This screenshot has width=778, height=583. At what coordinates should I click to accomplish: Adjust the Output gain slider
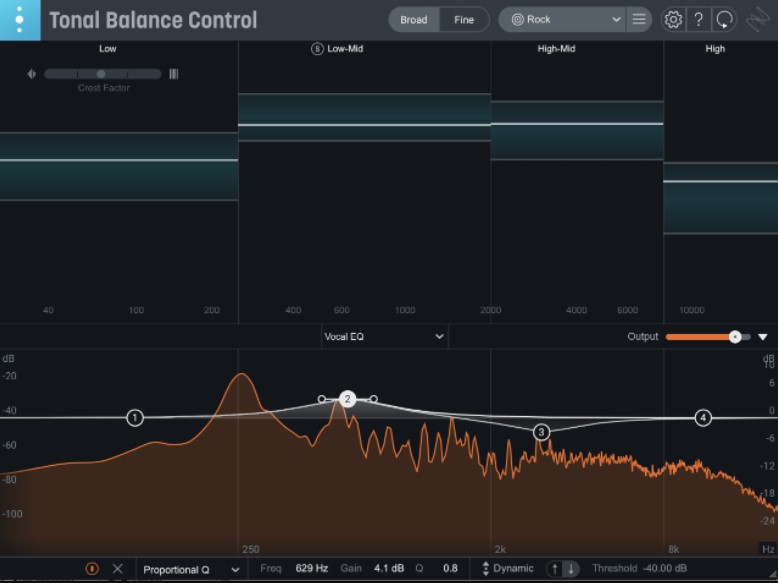point(708,337)
